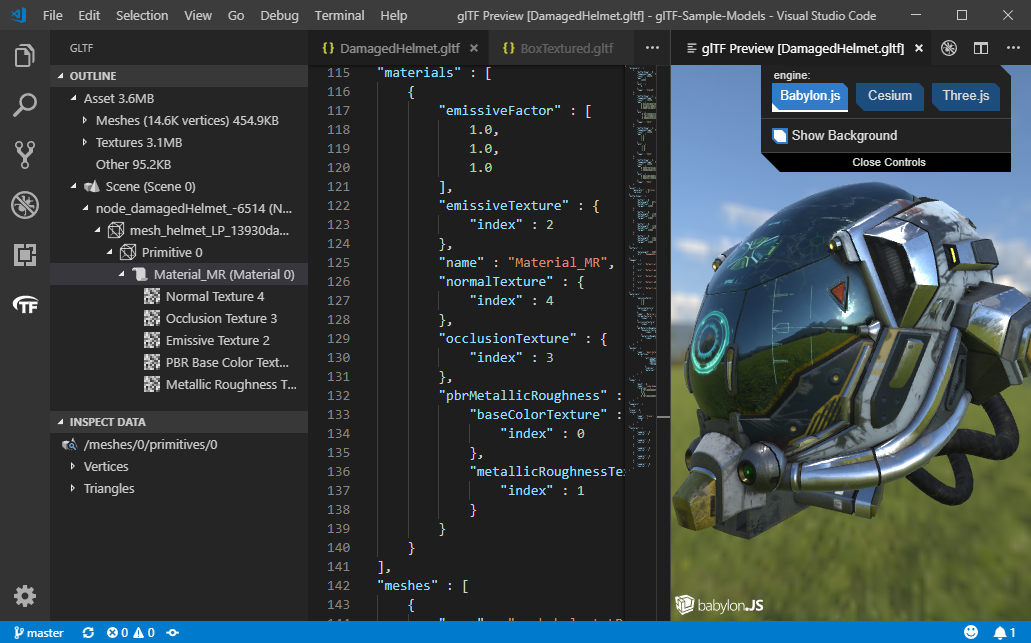Open the Search view in activity bar
The image size is (1031, 643).
(x=25, y=105)
